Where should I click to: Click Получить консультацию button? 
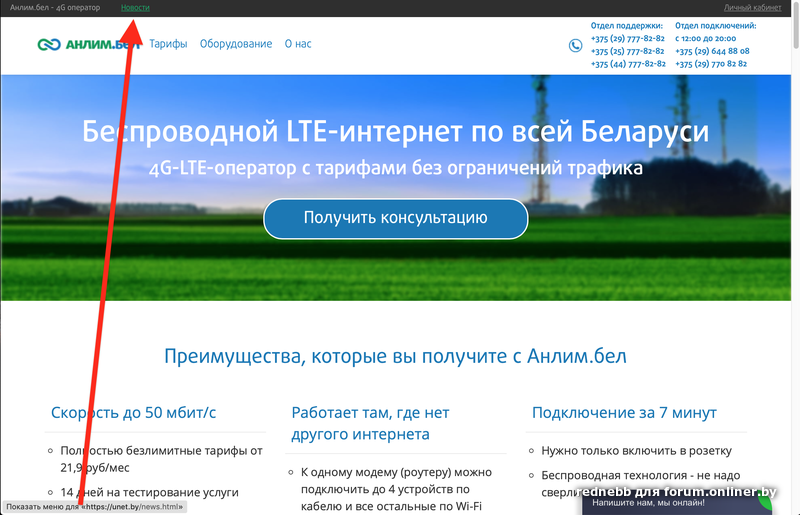coord(395,218)
